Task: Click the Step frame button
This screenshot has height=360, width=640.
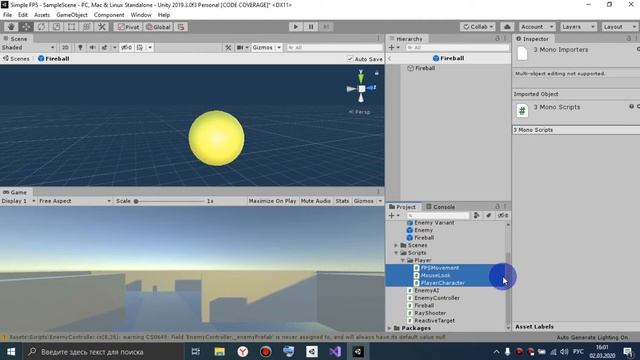Action: click(326, 27)
